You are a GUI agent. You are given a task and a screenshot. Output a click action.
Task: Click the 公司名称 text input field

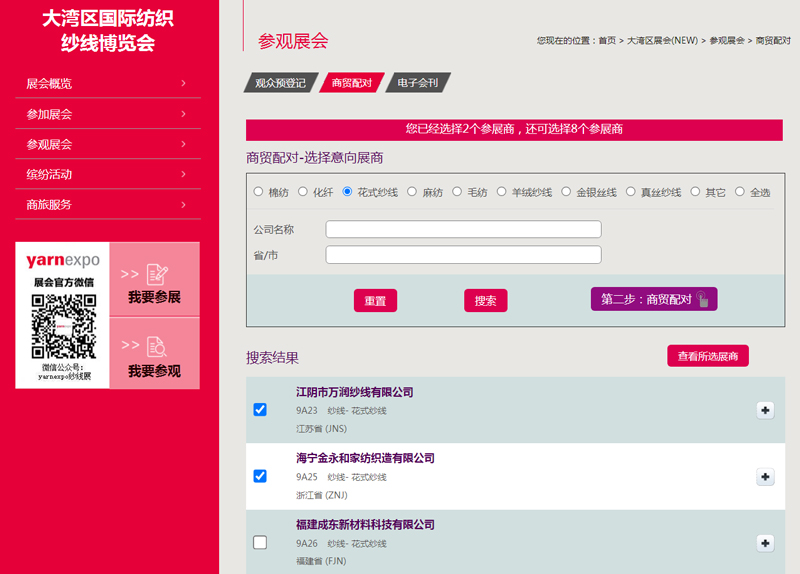pos(463,230)
